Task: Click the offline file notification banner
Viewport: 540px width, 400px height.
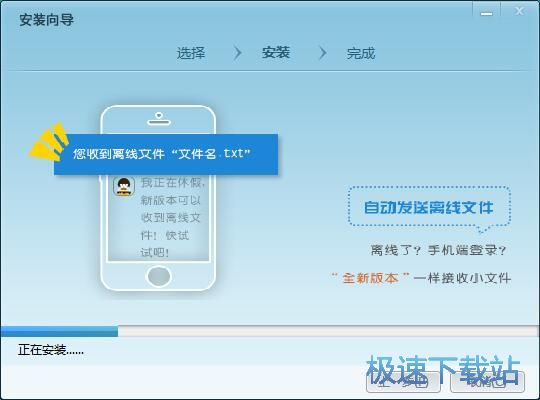Action: click(166, 154)
